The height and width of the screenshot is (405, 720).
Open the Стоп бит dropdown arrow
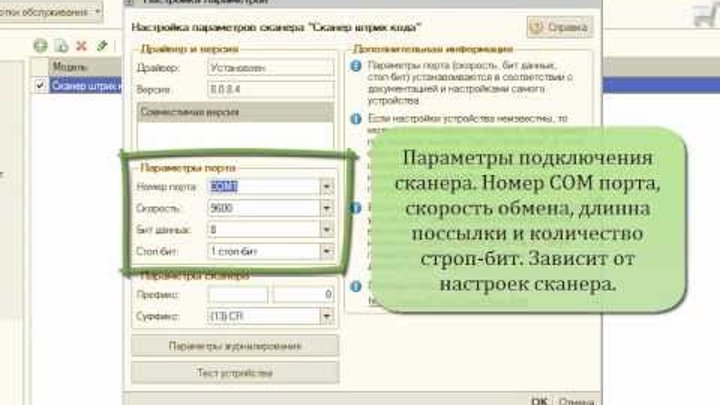click(x=326, y=251)
